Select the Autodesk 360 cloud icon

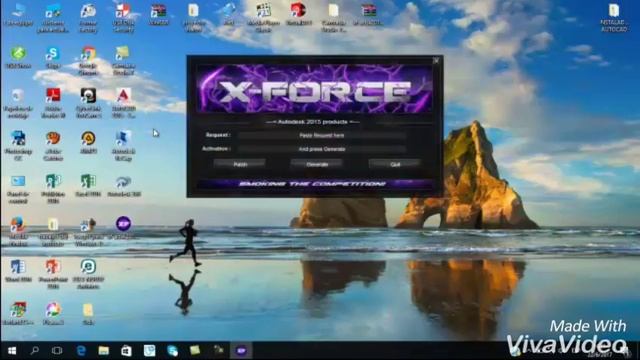click(123, 185)
